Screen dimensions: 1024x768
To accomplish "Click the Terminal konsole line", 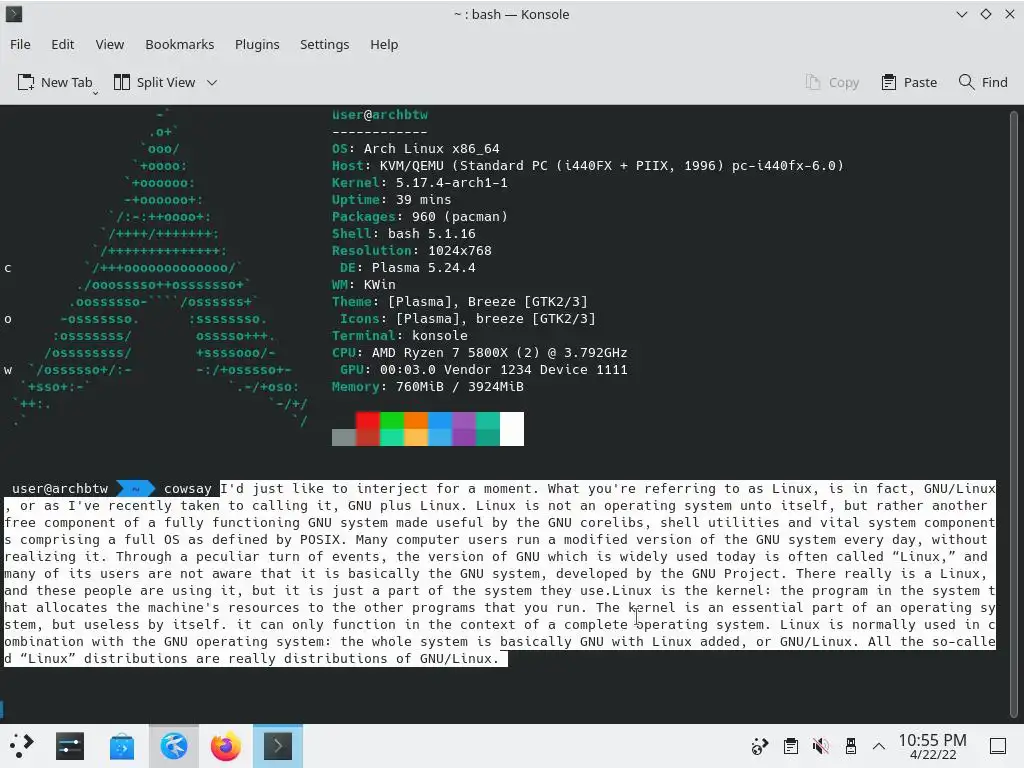I will (x=400, y=336).
